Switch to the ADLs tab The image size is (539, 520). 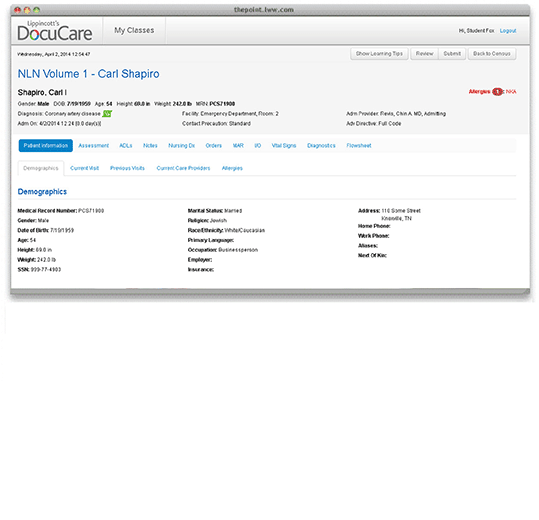126,146
